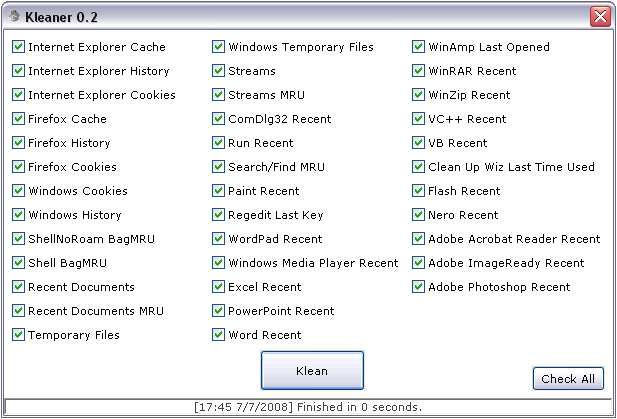Uncheck ComDlg32 Recent

[x=218, y=119]
